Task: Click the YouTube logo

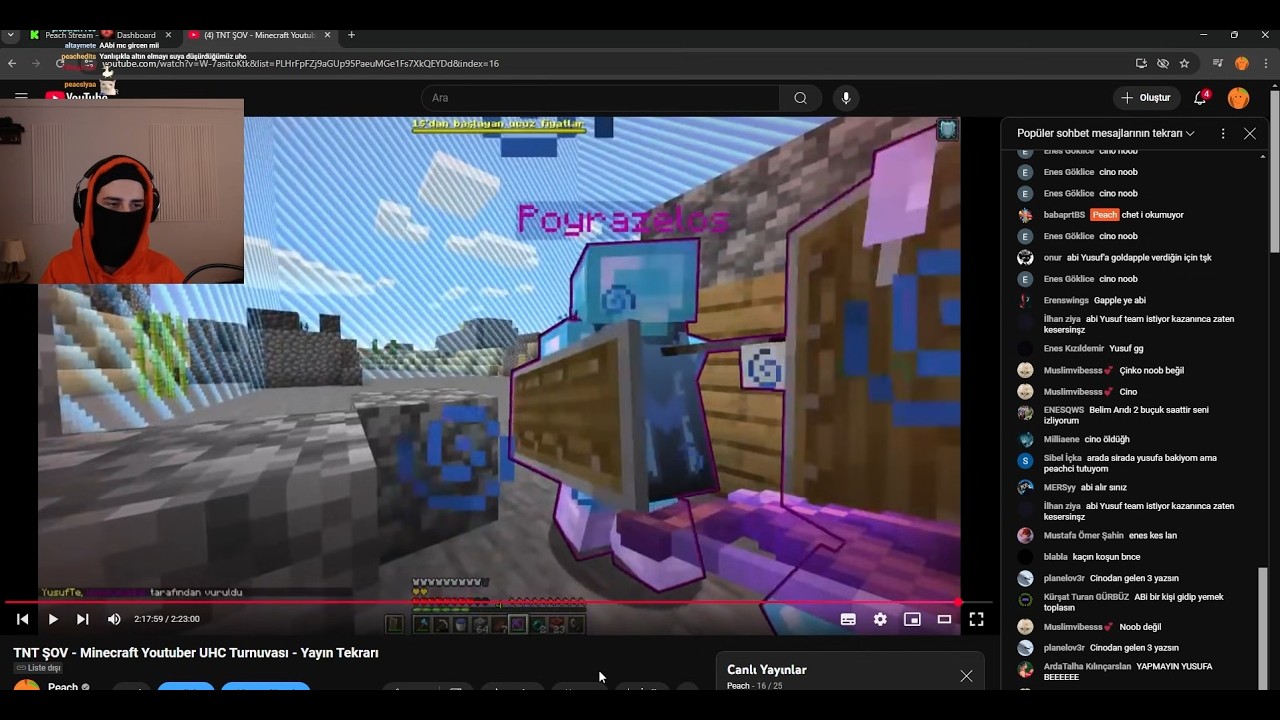Action: click(76, 97)
